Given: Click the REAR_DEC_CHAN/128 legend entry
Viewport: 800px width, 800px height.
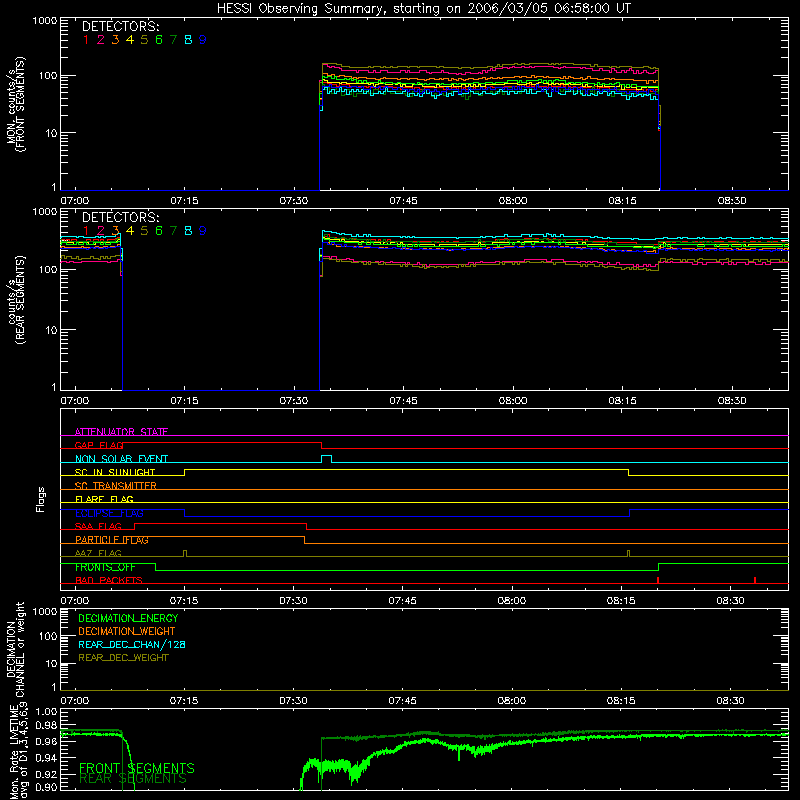Looking at the screenshot, I should tap(132, 644).
